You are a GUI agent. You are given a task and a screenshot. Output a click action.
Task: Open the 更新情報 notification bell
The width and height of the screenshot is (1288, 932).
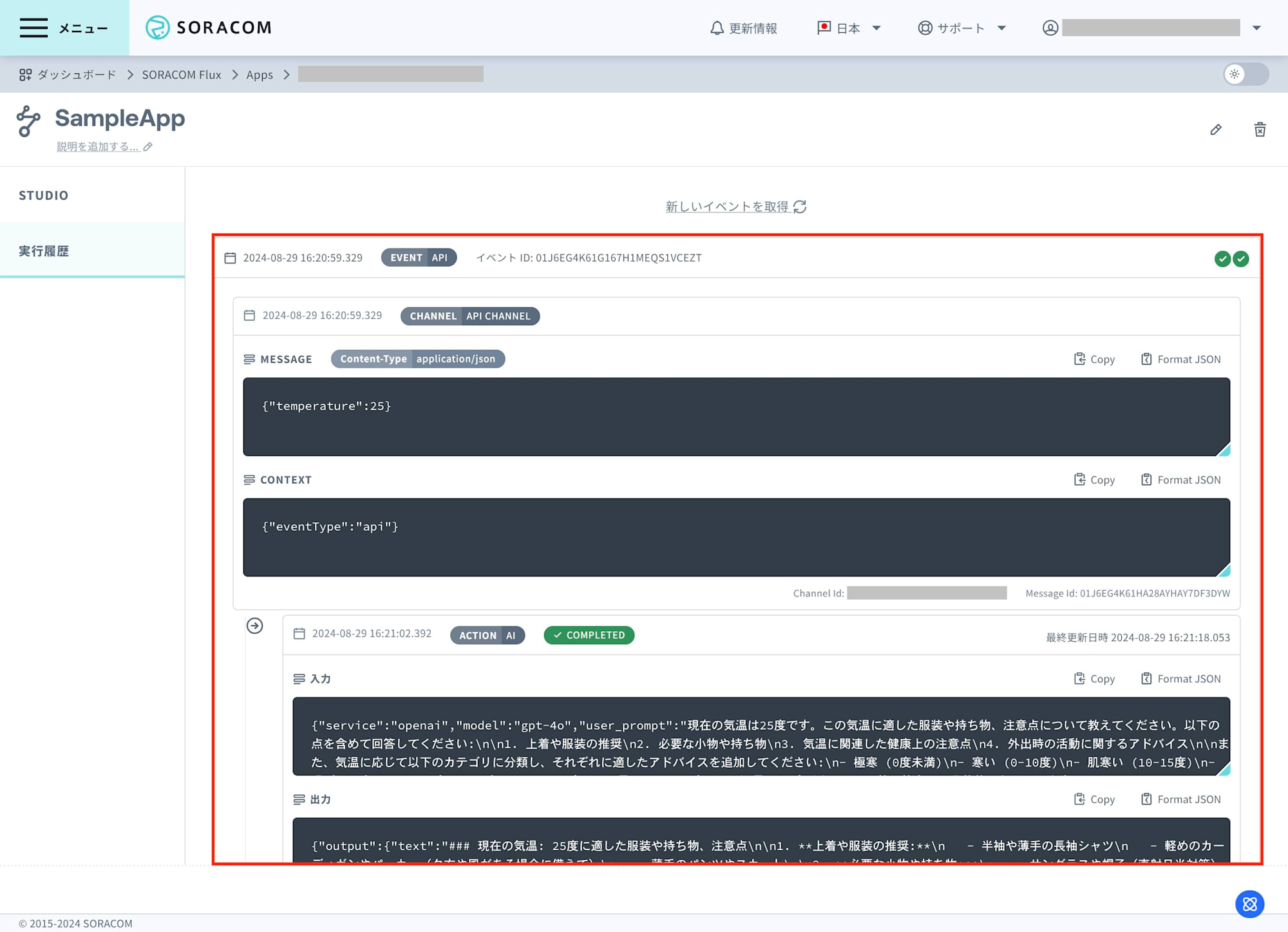point(743,28)
